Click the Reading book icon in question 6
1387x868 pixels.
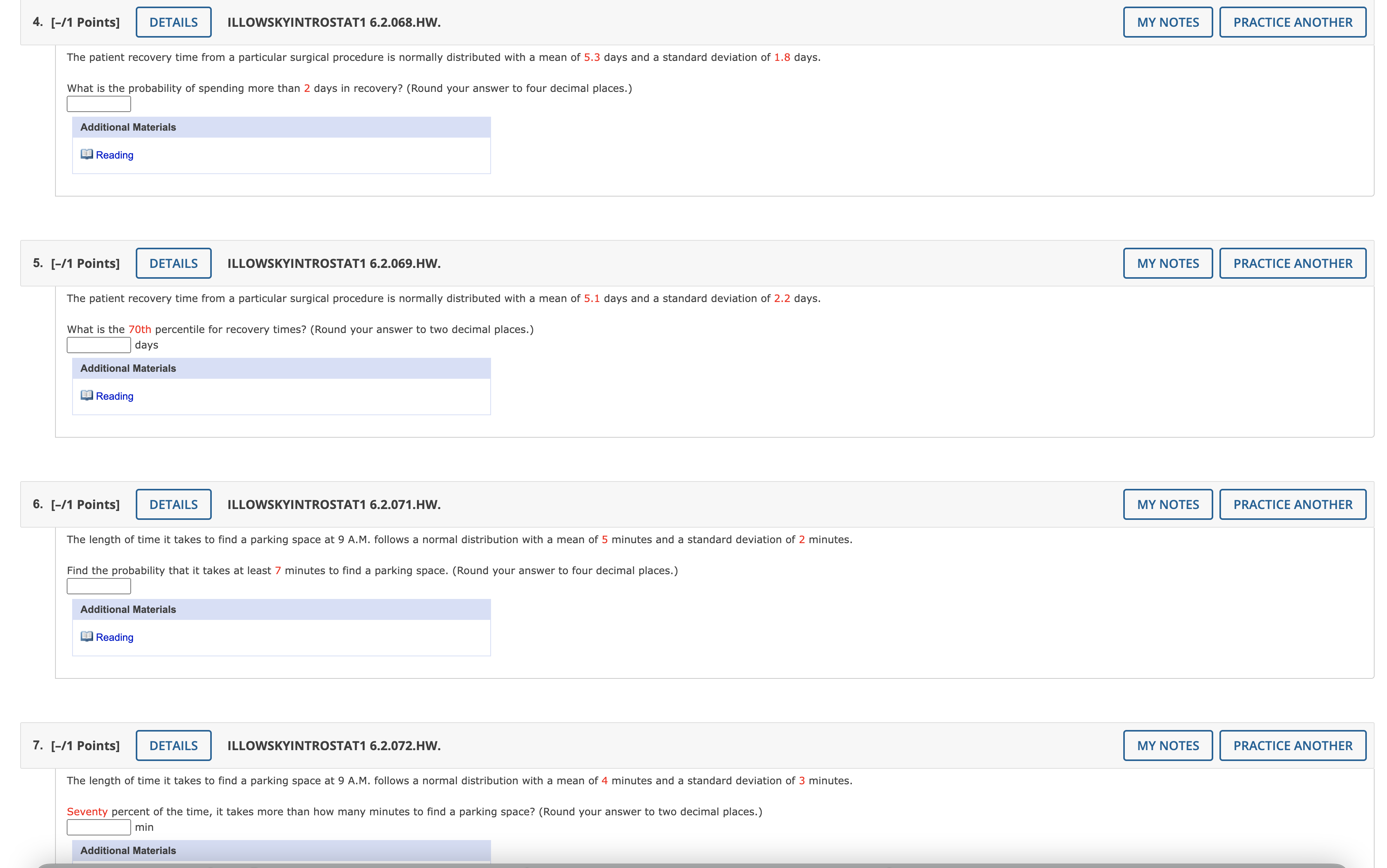pyautogui.click(x=87, y=637)
